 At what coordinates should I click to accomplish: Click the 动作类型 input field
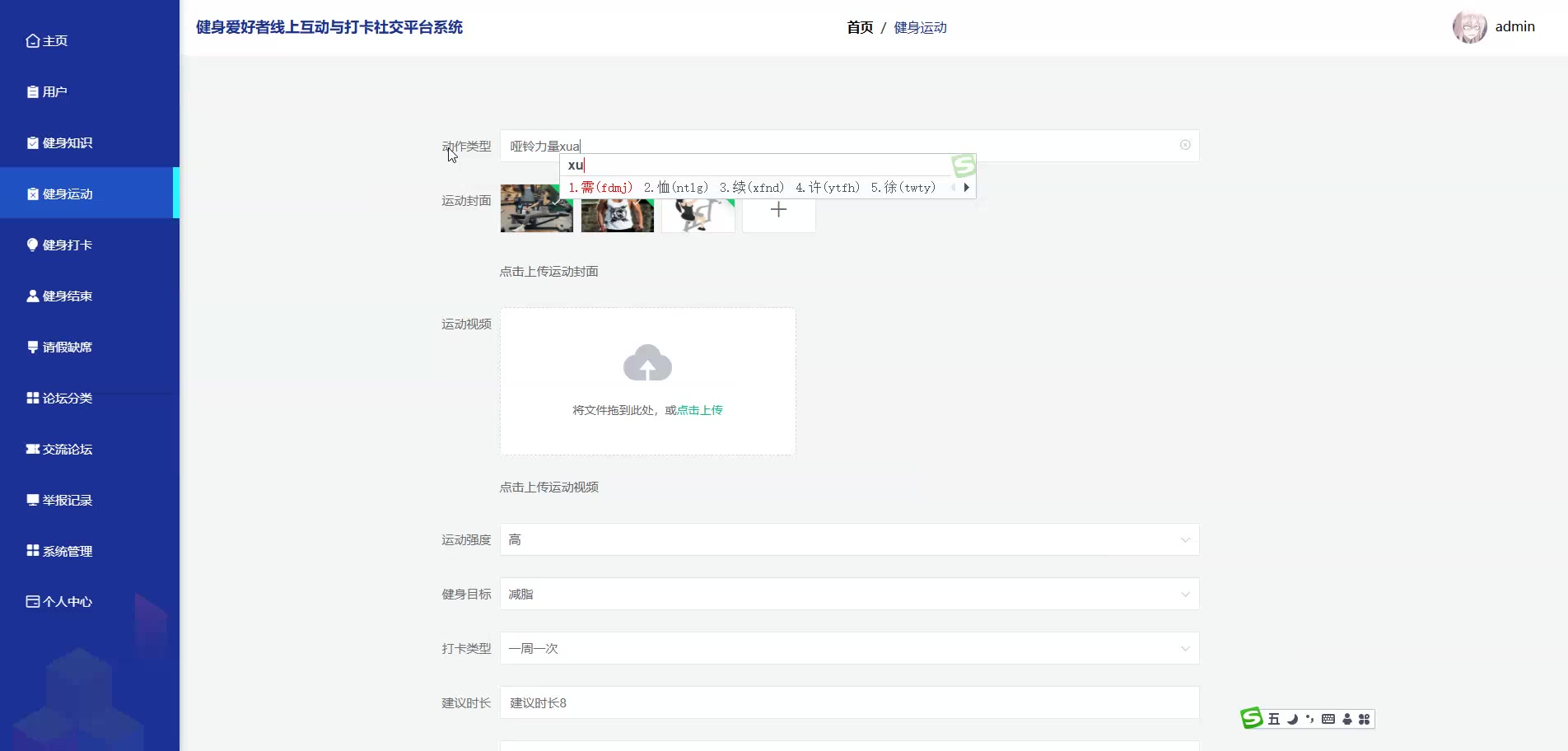coord(849,146)
